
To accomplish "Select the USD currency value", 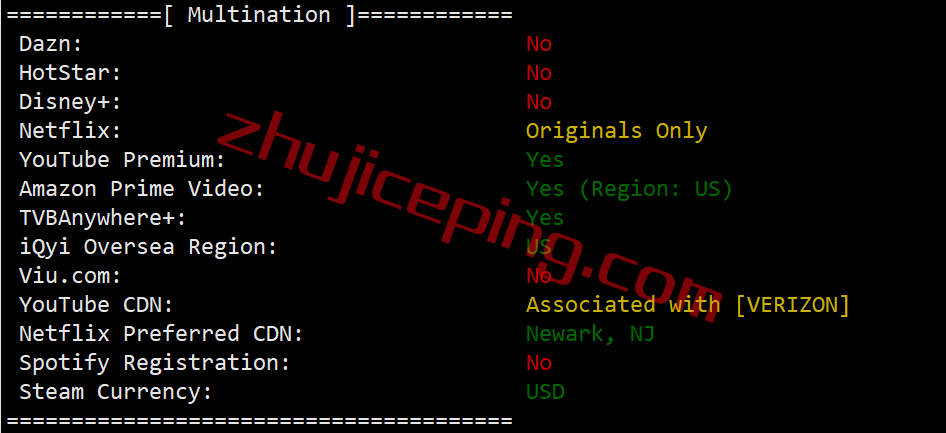I will (545, 391).
